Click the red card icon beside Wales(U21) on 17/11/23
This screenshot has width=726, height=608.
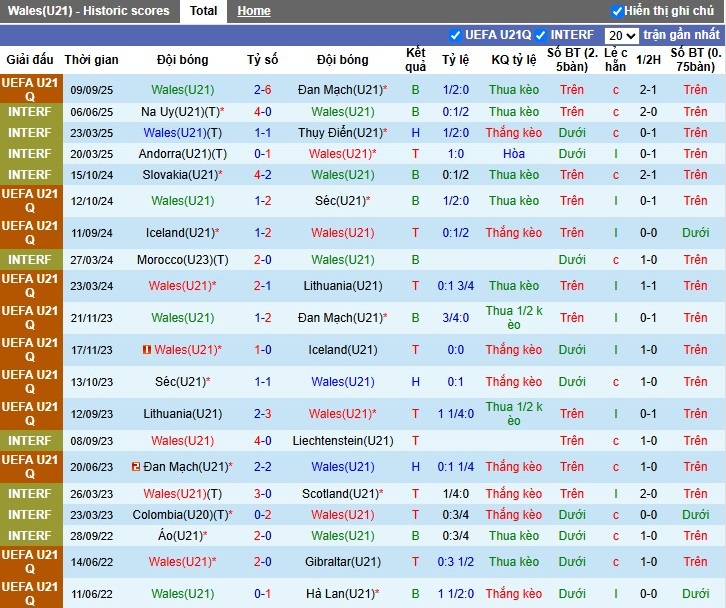[146, 350]
